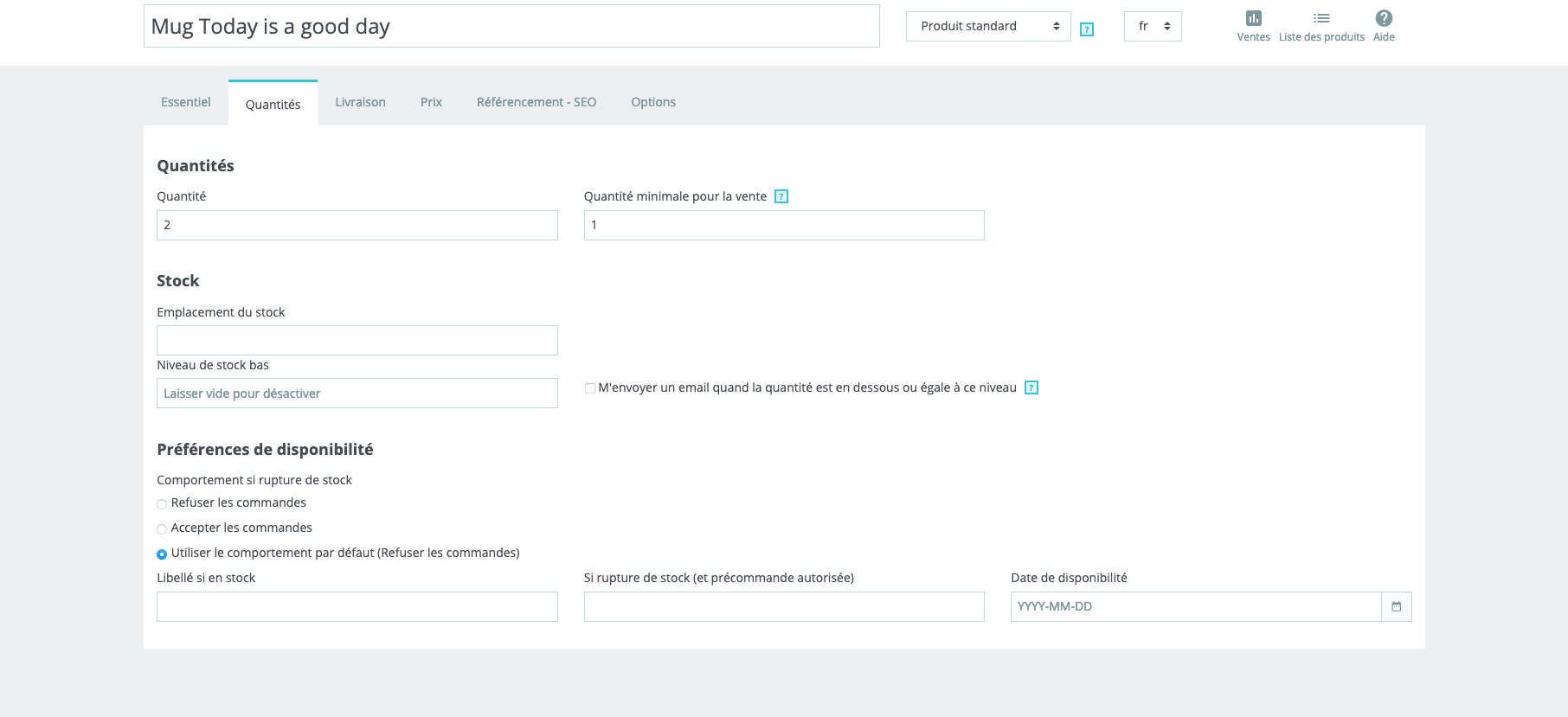Show help for Quantité minimale pour la vente
Image resolution: width=1568 pixels, height=717 pixels.
[781, 196]
